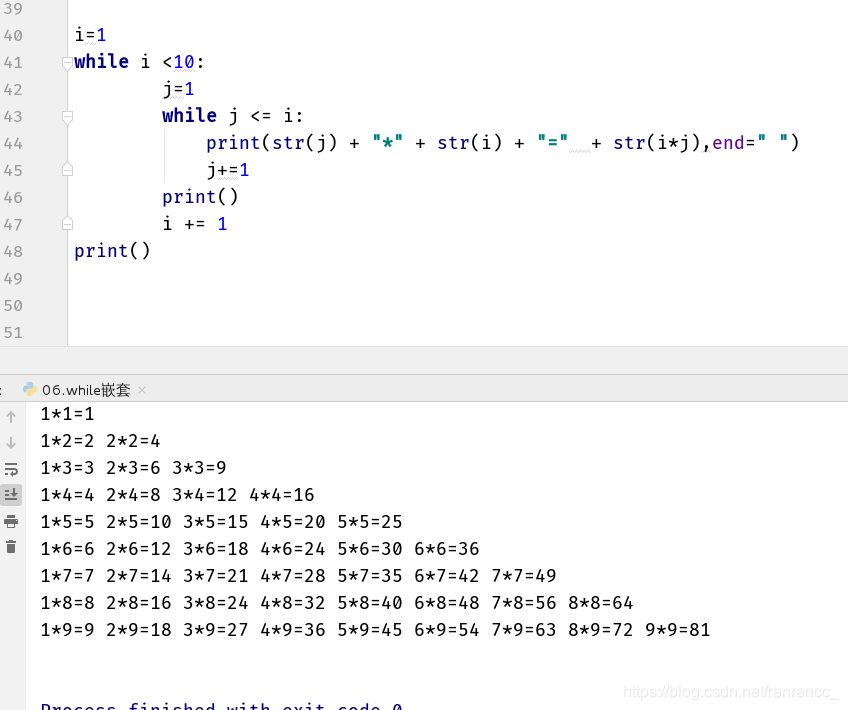Viewport: 848px width, 710px height.
Task: Click str(i*j) expression in line 44
Action: tap(657, 143)
